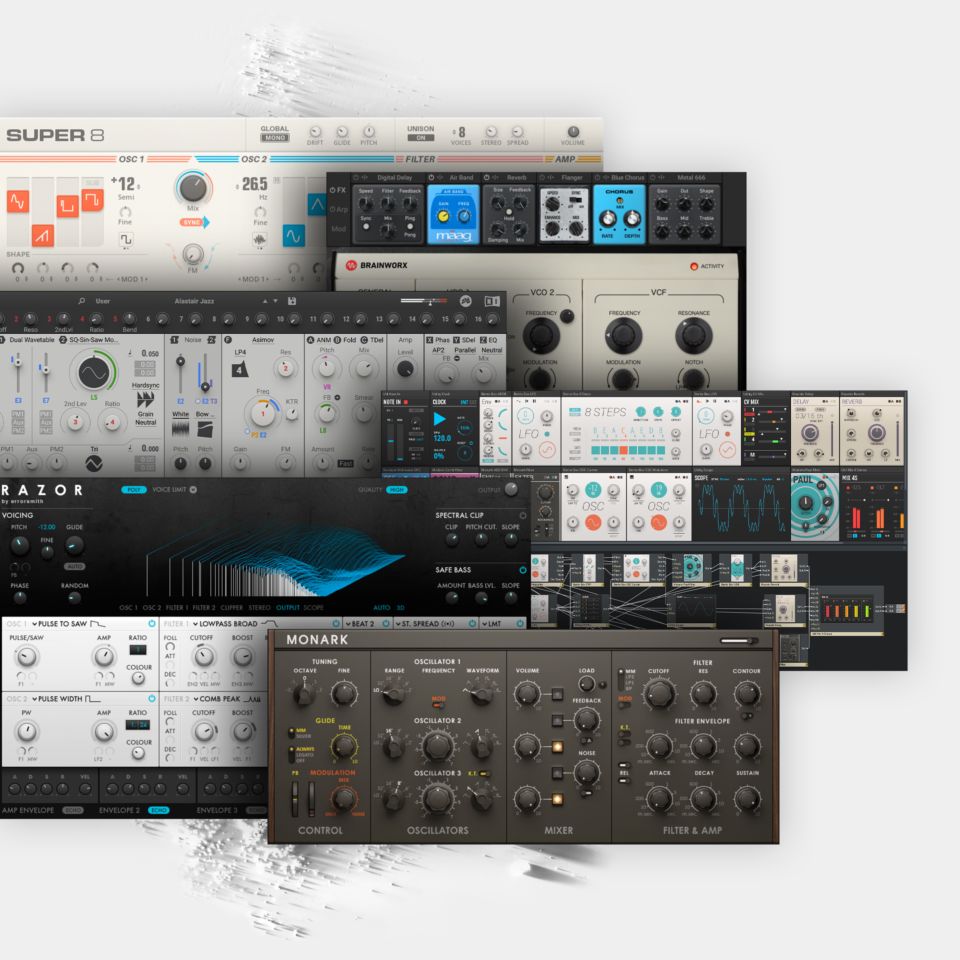Select the OUTPUT view tab in Razor display

[288, 608]
